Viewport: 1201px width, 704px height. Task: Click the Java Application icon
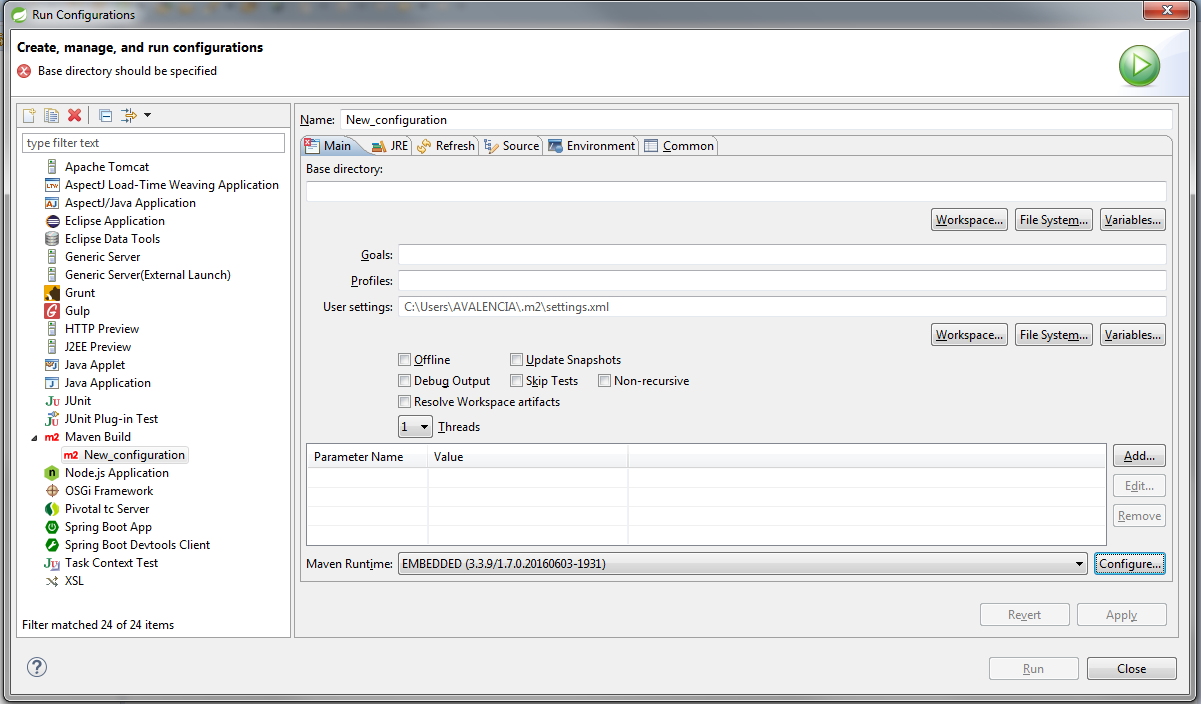(x=53, y=383)
